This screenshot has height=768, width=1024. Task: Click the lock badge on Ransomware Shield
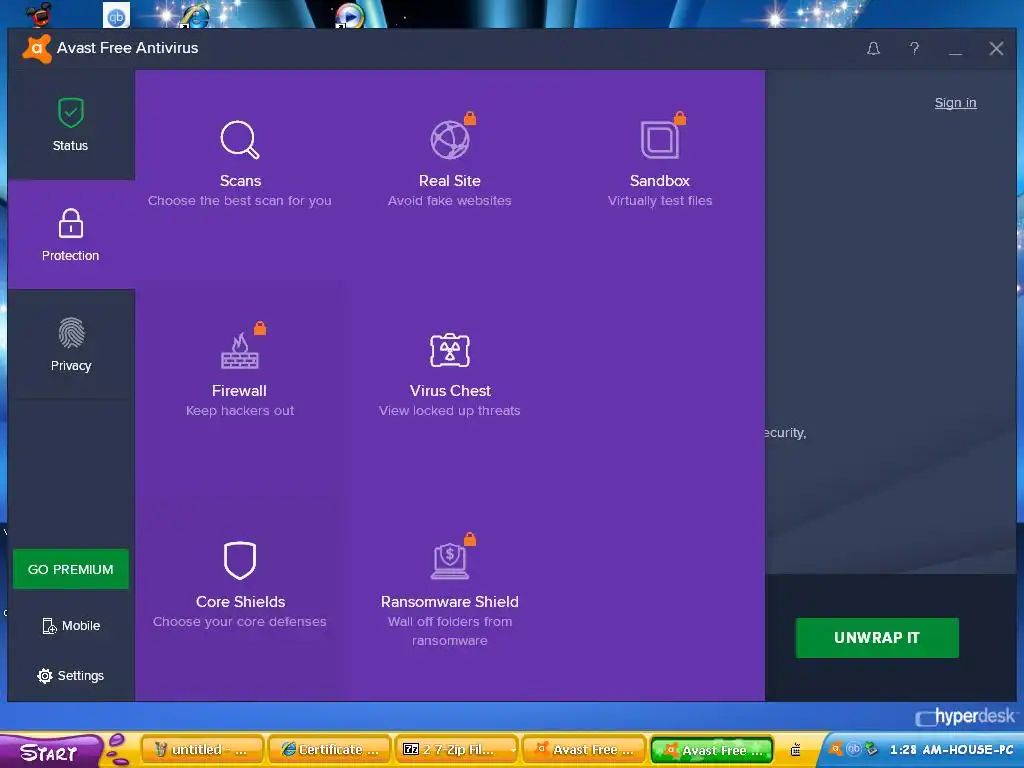(470, 539)
